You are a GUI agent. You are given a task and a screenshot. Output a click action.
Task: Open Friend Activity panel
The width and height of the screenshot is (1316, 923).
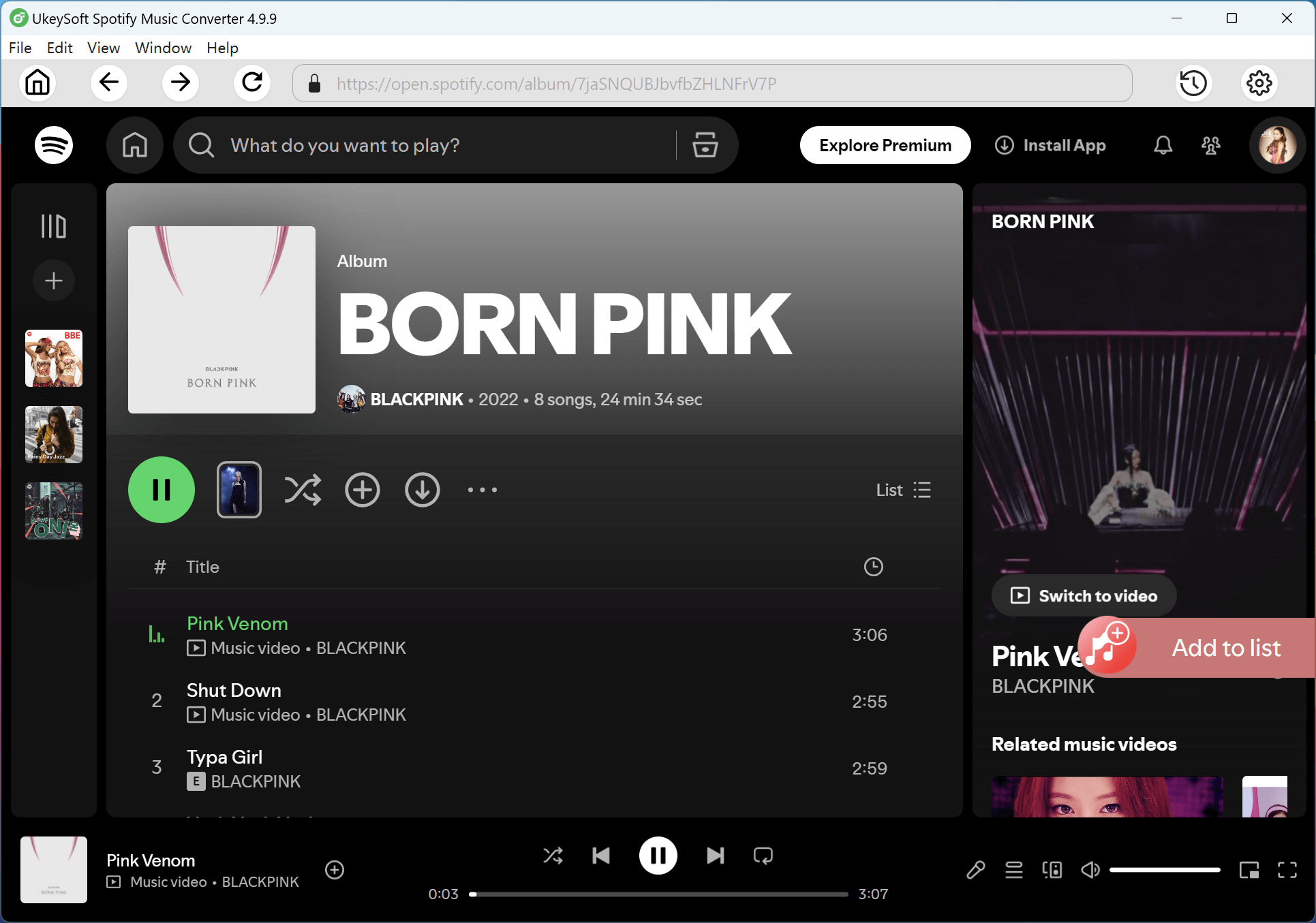pos(1210,145)
